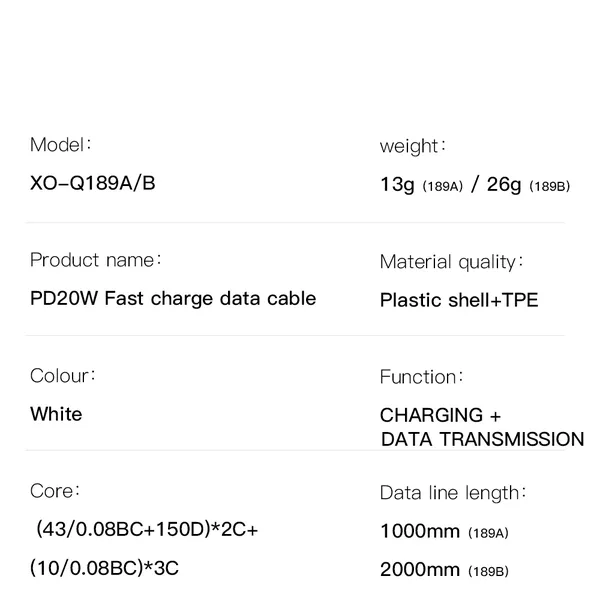Click the "Colour:" label
The height and width of the screenshot is (600, 600).
[x=63, y=376]
